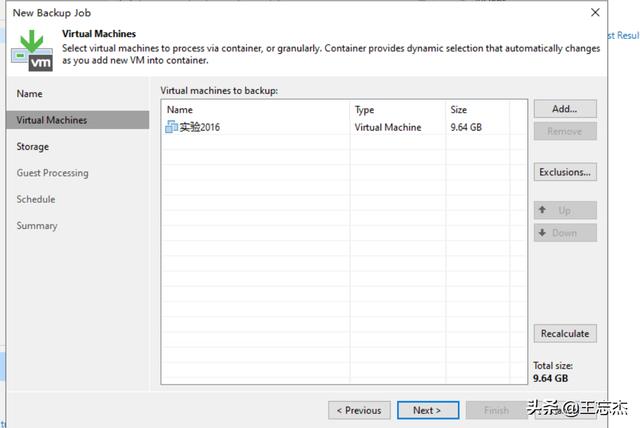Screen dimensions: 640x428
Task: Proceed with the Next button
Action: pos(428,410)
